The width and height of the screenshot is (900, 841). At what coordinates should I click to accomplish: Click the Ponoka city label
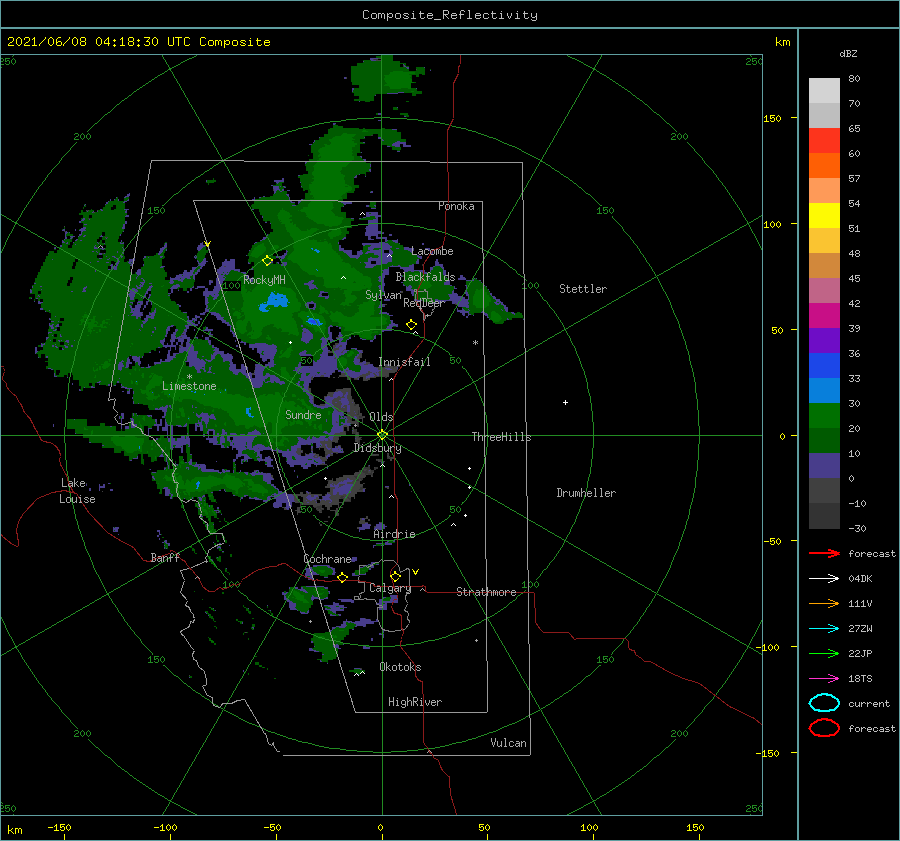(456, 206)
